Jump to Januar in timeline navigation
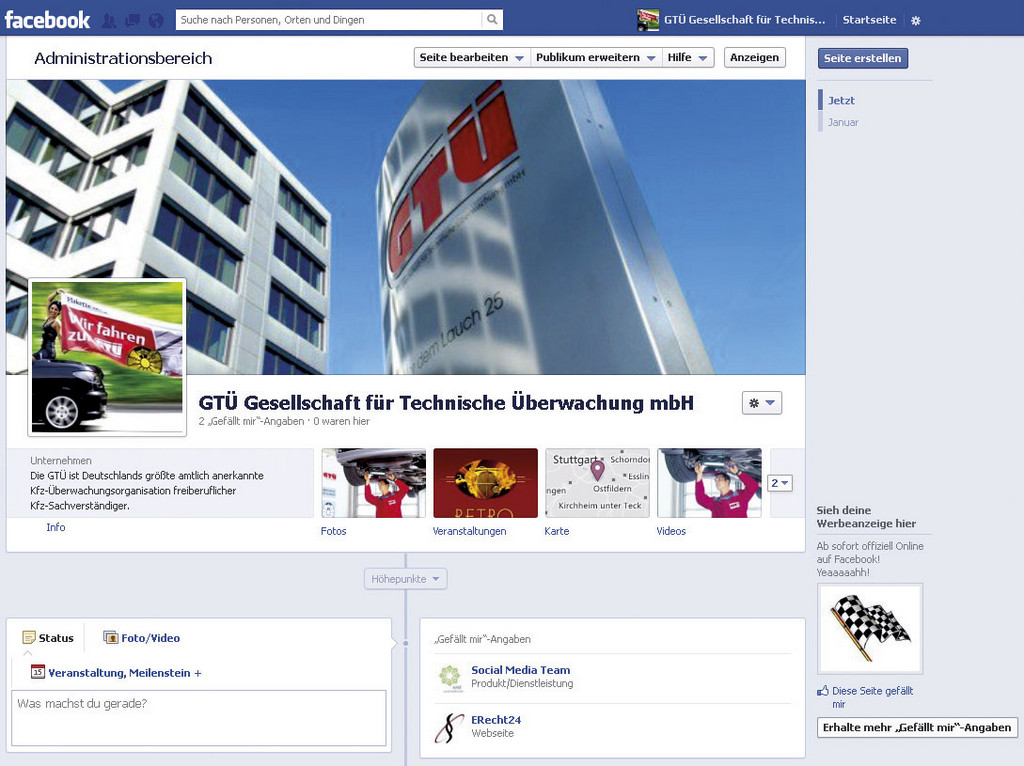The height and width of the screenshot is (766, 1024). pos(843,122)
